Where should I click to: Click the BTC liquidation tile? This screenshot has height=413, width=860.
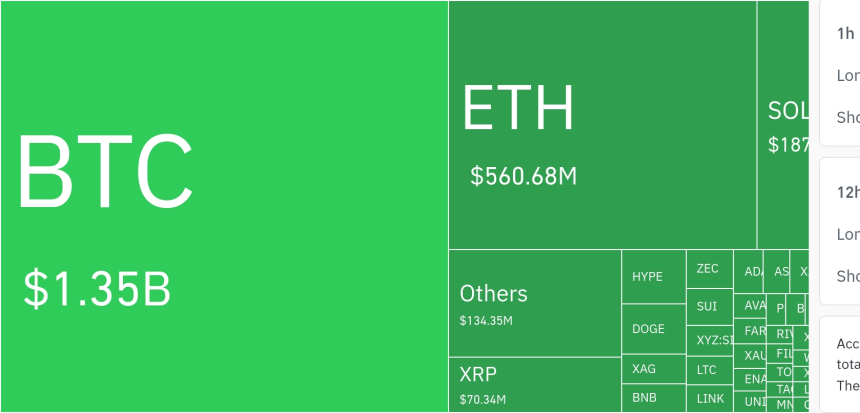(223, 206)
